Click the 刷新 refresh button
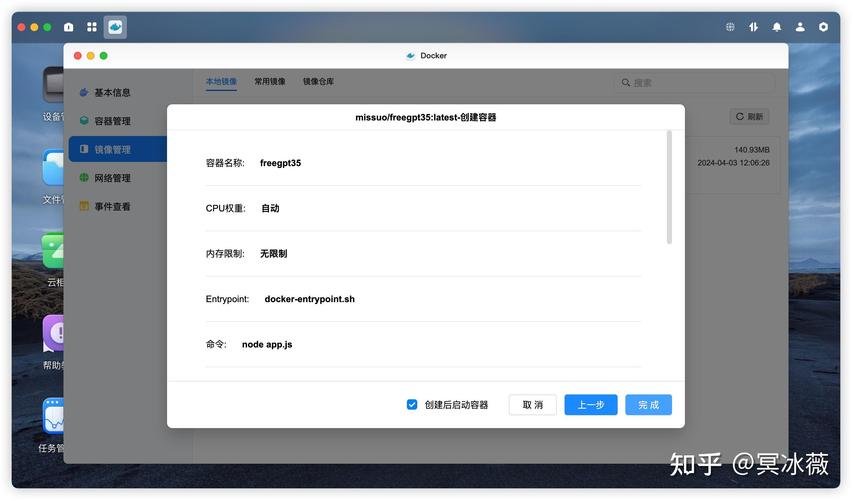This screenshot has height=500, width=852. pyautogui.click(x=749, y=116)
